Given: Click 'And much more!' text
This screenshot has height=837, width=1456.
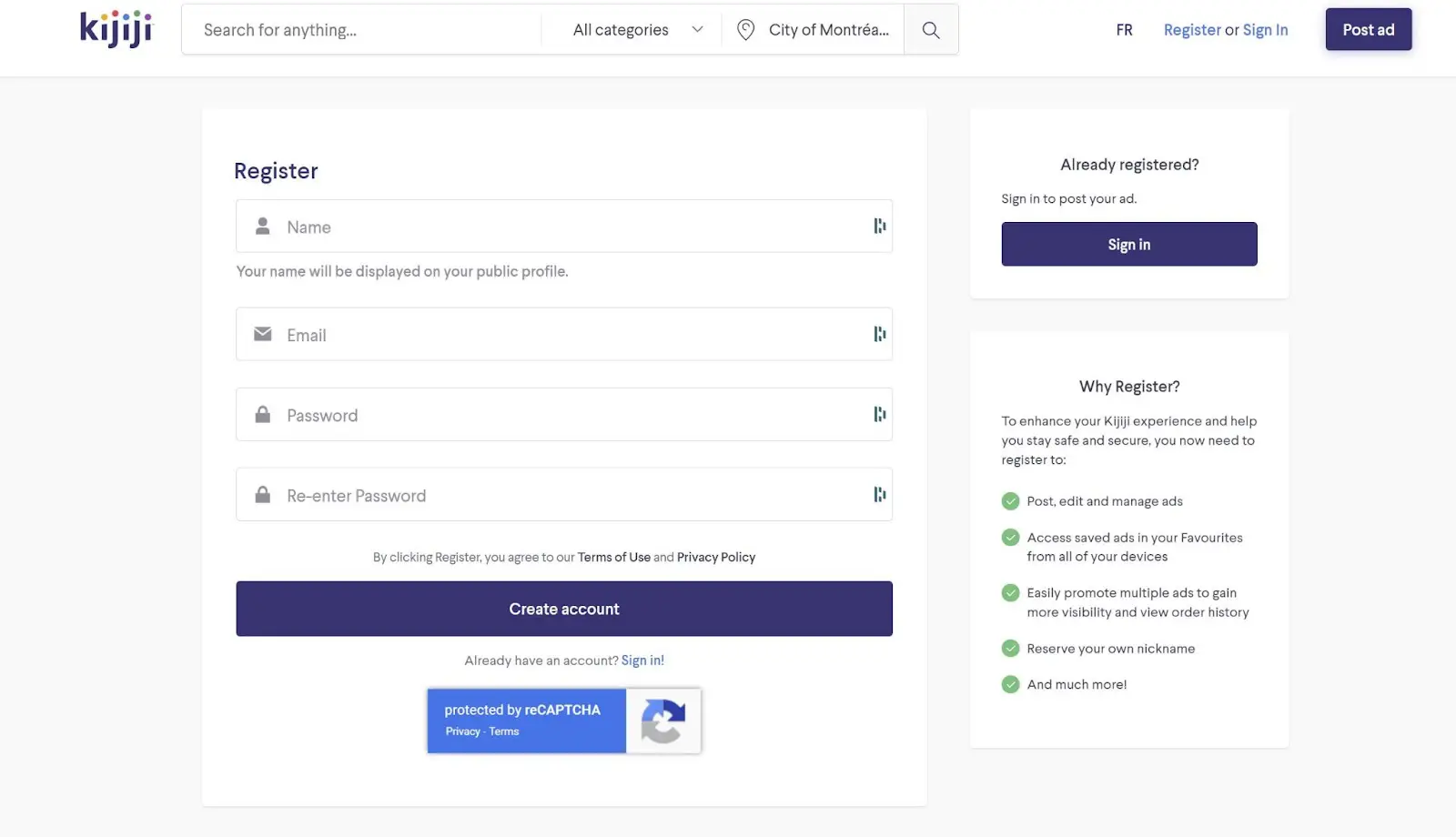Looking at the screenshot, I should [1077, 684].
